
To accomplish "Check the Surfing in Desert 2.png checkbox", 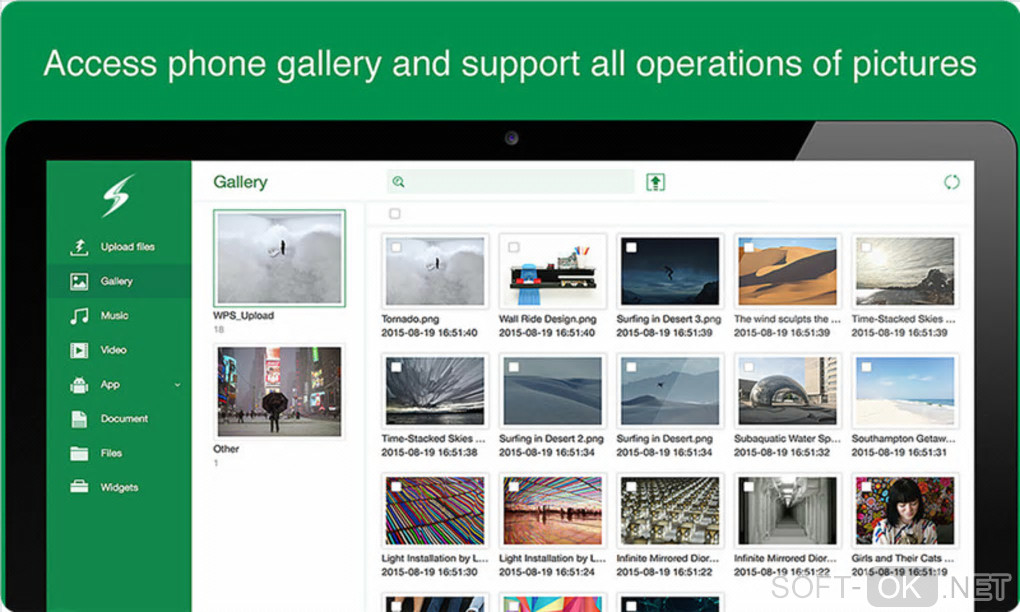I will point(514,367).
